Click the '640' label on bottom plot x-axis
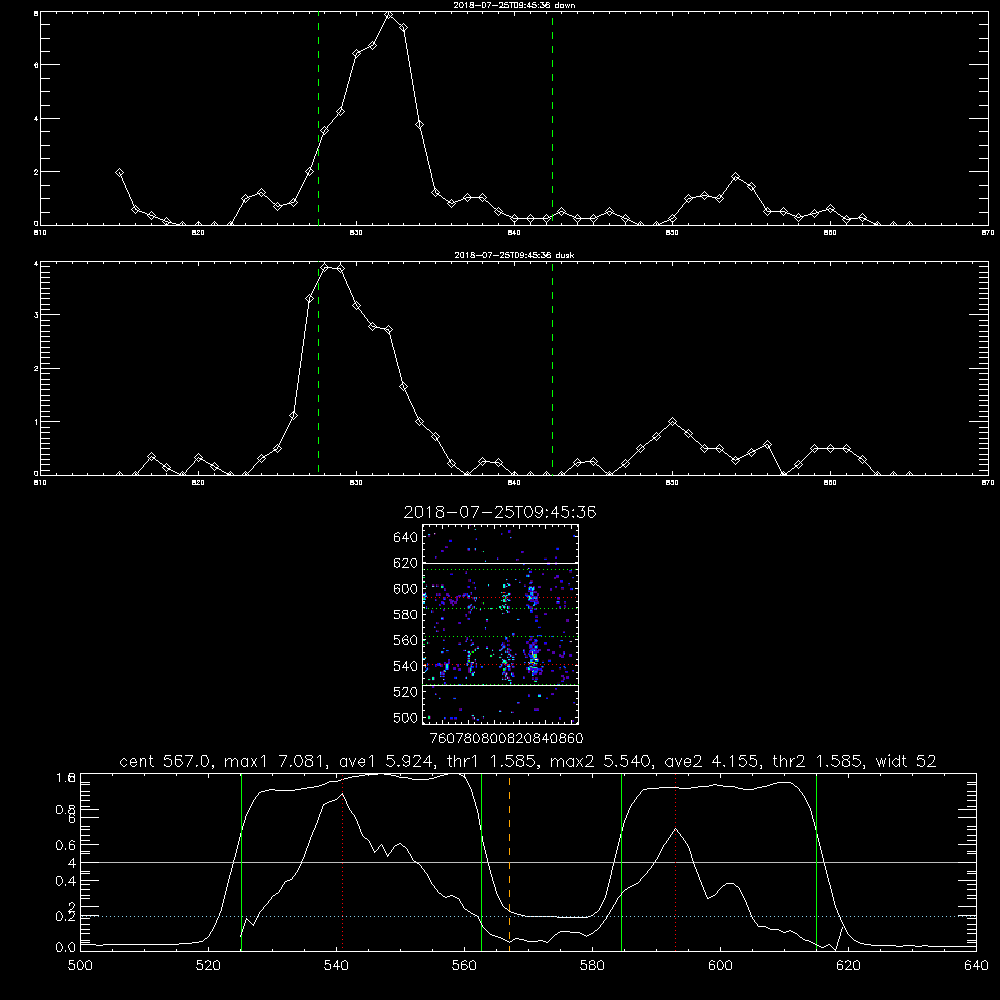Image resolution: width=1000 pixels, height=1000 pixels. pos(976,966)
